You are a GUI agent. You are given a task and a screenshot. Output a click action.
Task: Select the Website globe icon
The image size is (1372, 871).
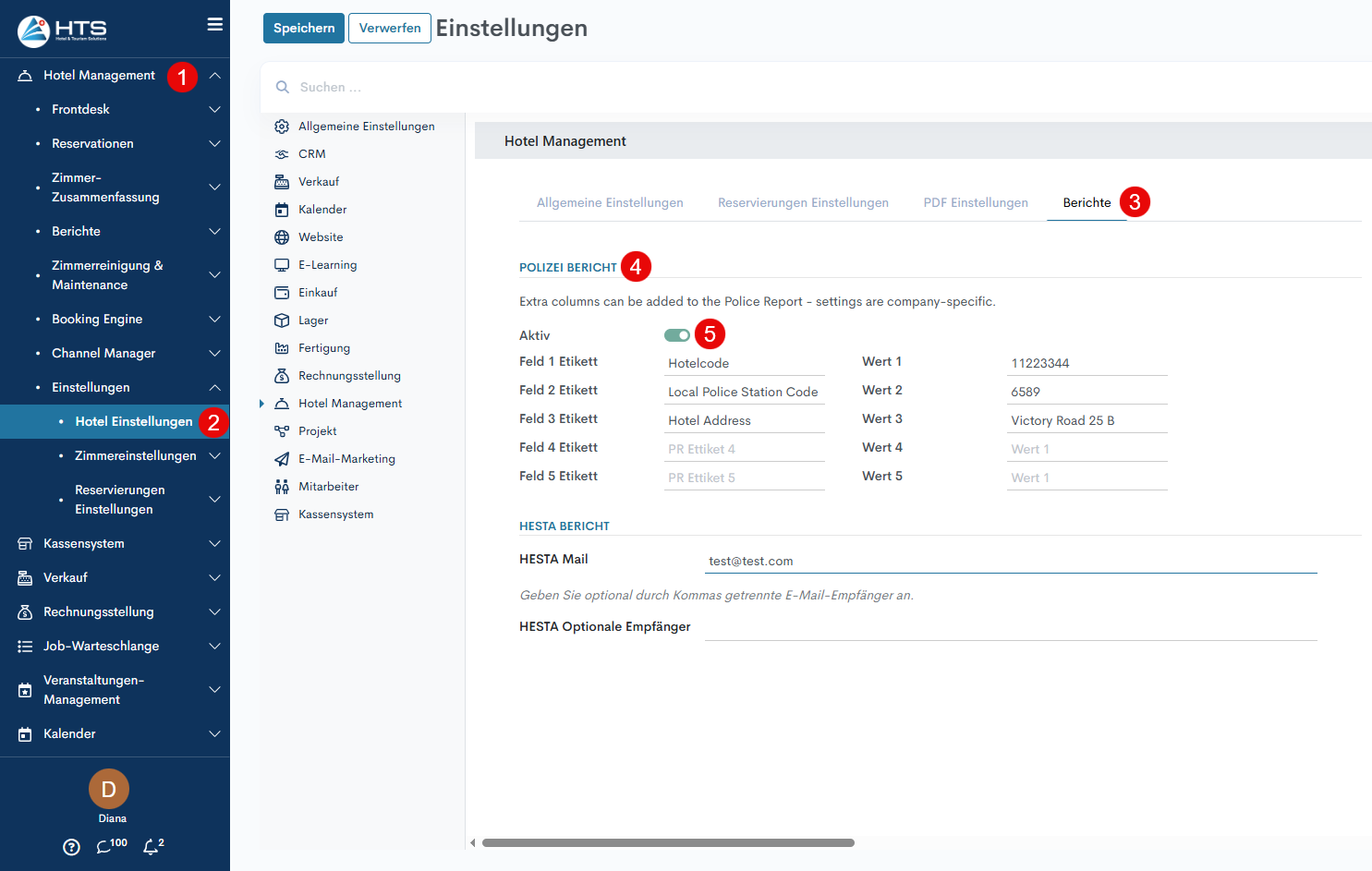pos(282,237)
